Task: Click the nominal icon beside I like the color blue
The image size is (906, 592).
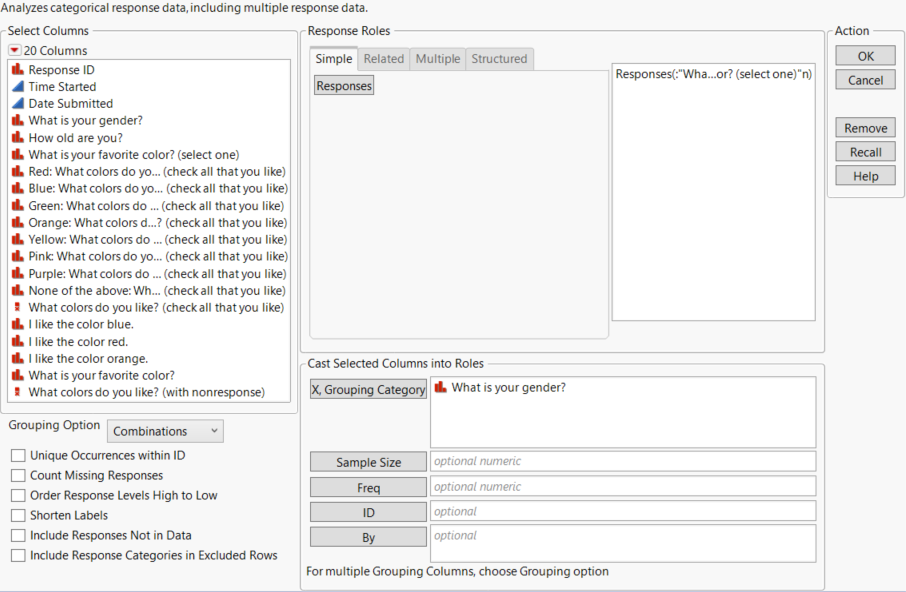Action: 16,324
